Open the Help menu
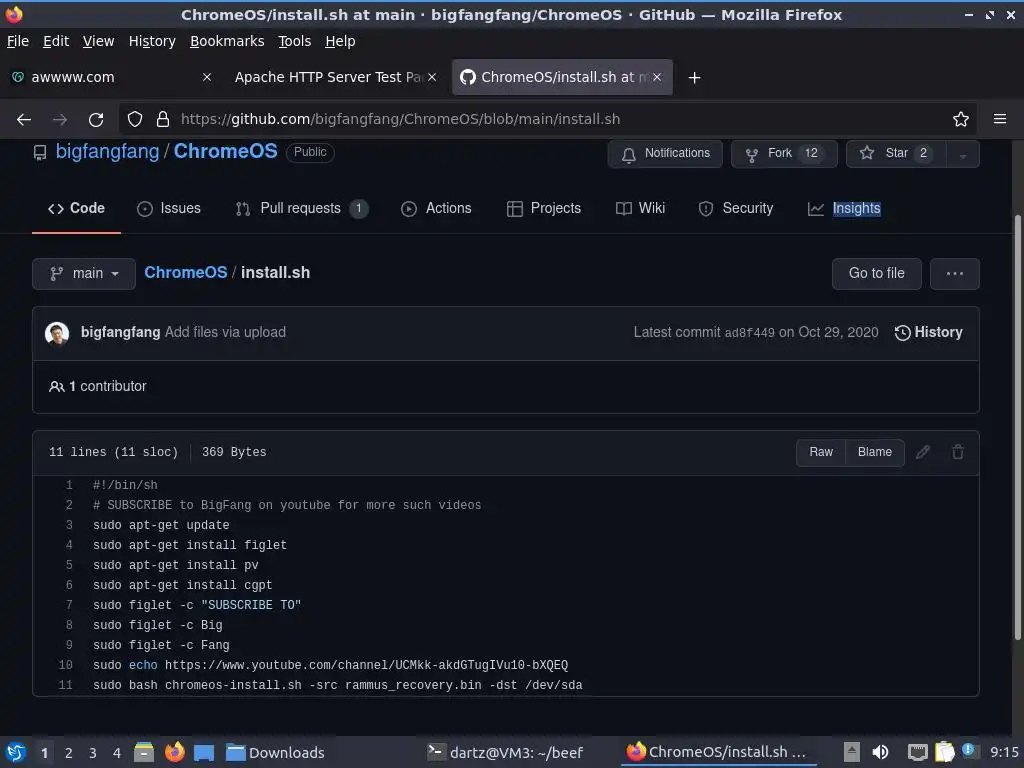 tap(340, 41)
